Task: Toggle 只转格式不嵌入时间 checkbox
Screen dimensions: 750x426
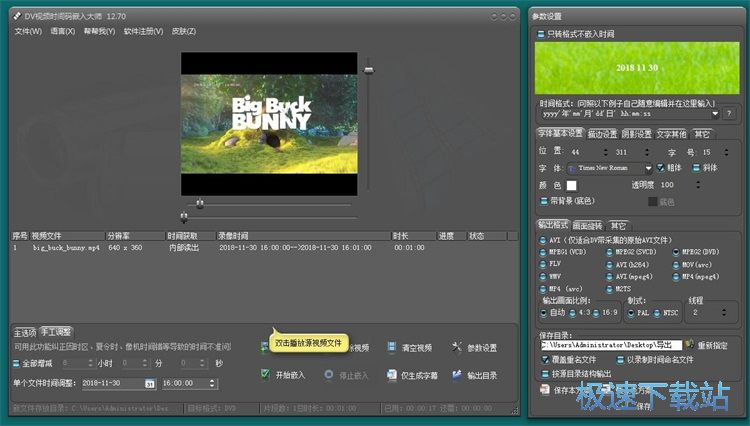Action: point(541,34)
